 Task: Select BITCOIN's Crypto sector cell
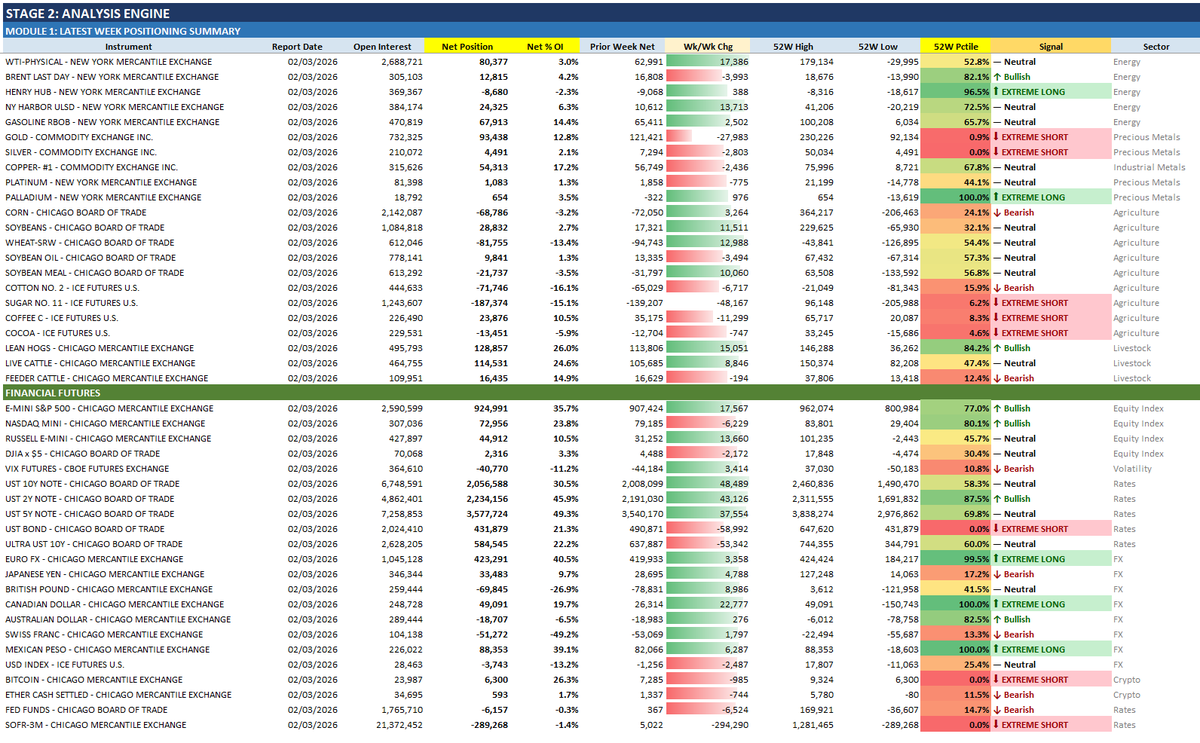tap(1155, 679)
